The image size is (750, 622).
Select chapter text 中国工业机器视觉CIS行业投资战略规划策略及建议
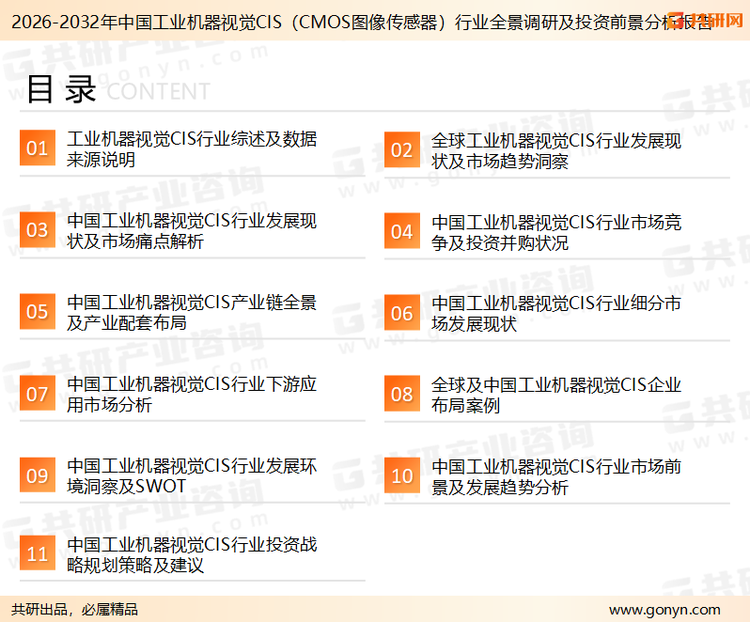192,555
